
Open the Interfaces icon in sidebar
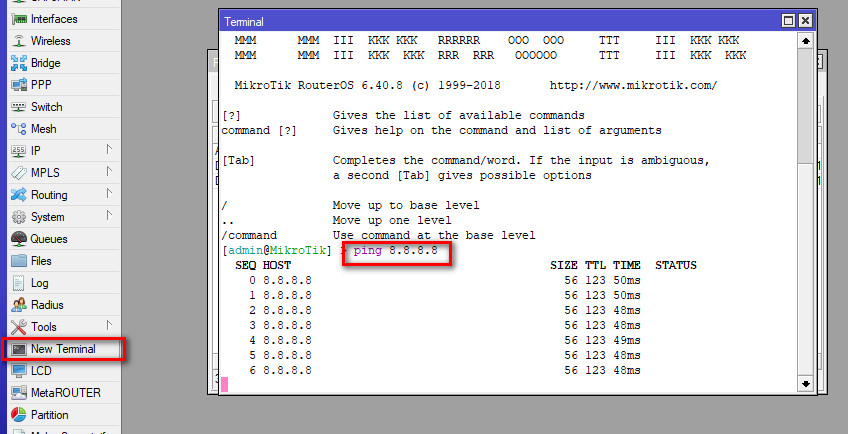[19, 19]
